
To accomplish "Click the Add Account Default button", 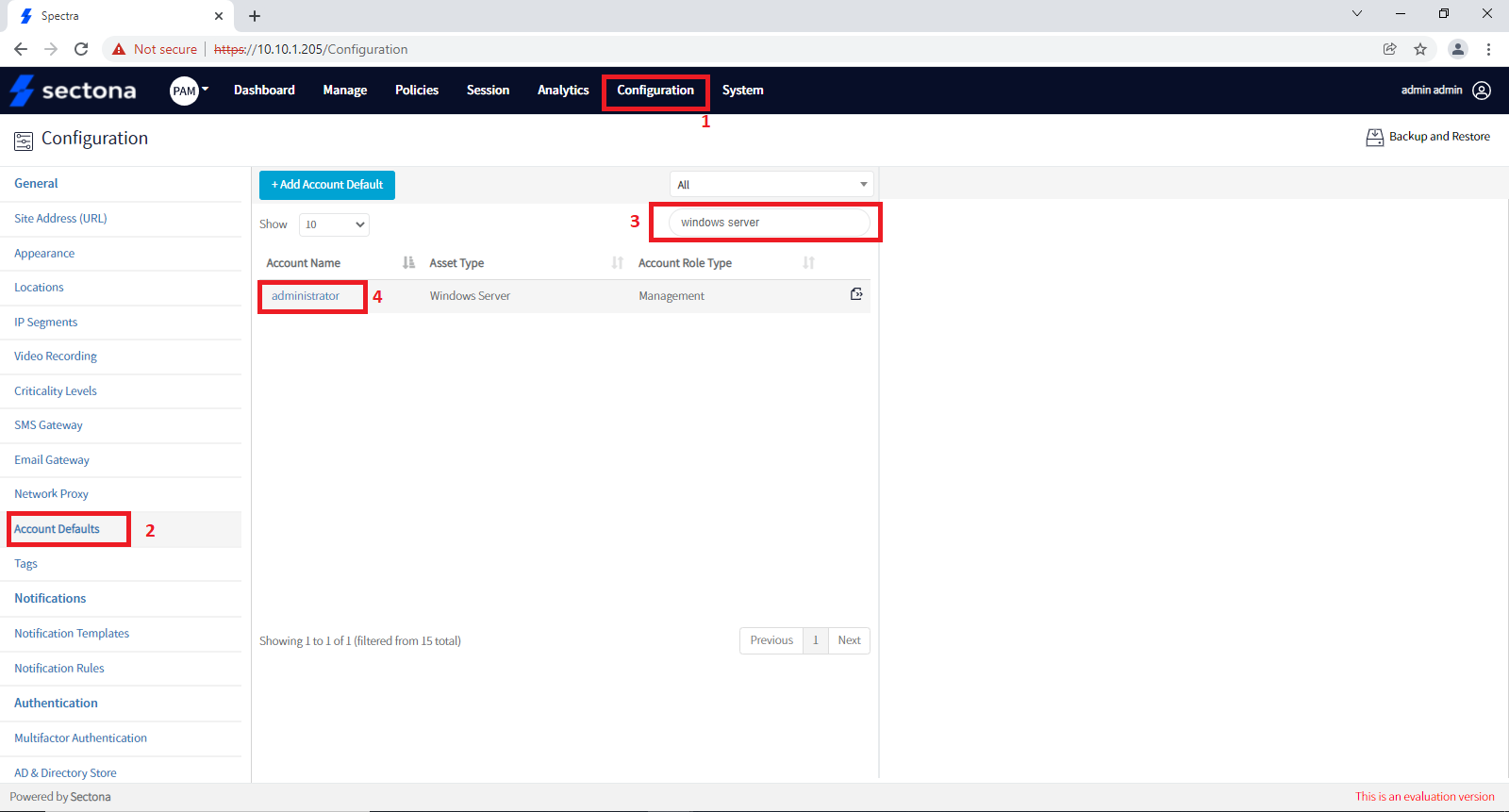I will (327, 185).
